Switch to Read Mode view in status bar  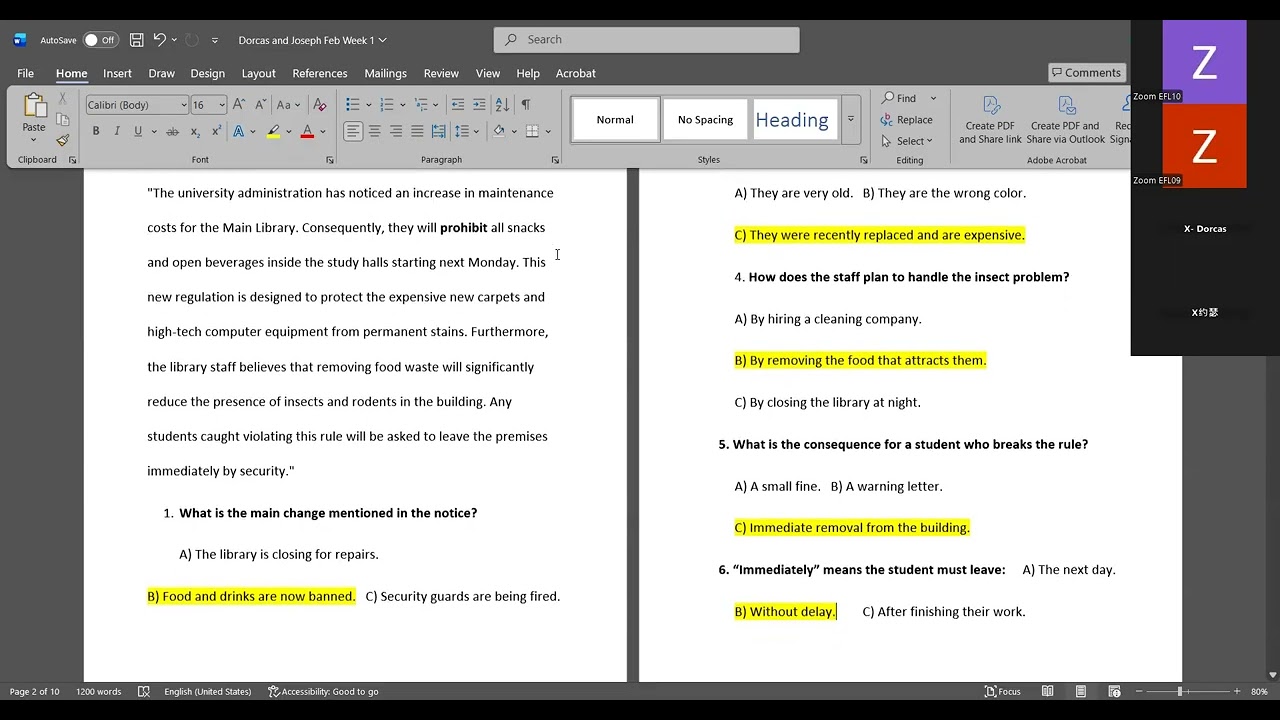(1047, 691)
